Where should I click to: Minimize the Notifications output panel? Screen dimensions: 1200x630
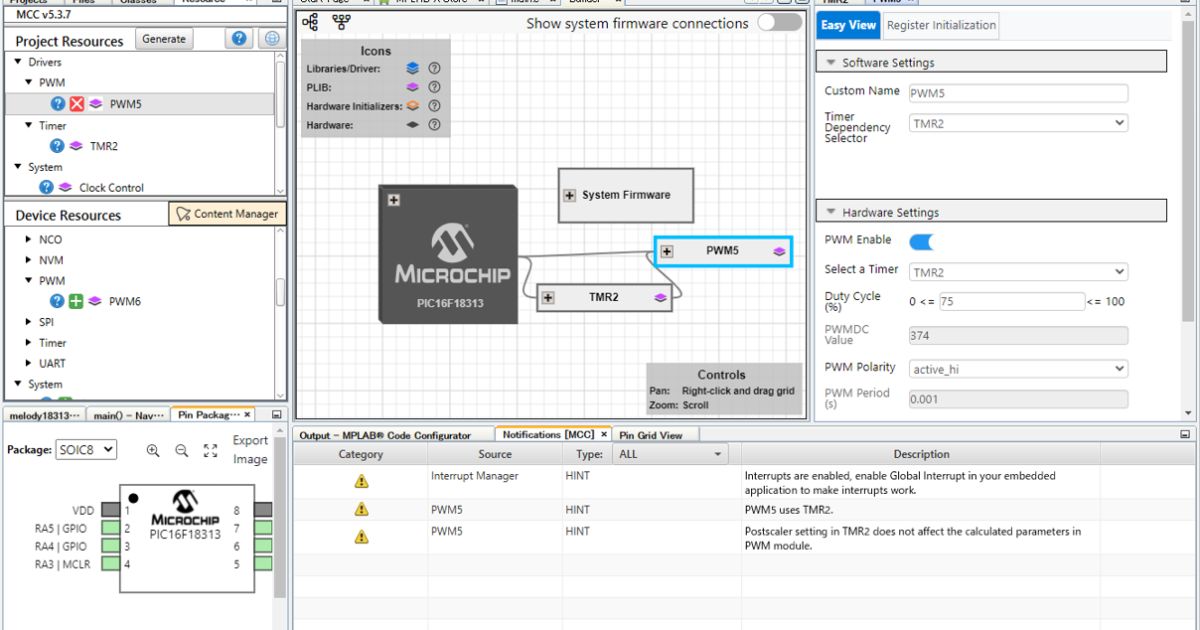pos(1185,434)
